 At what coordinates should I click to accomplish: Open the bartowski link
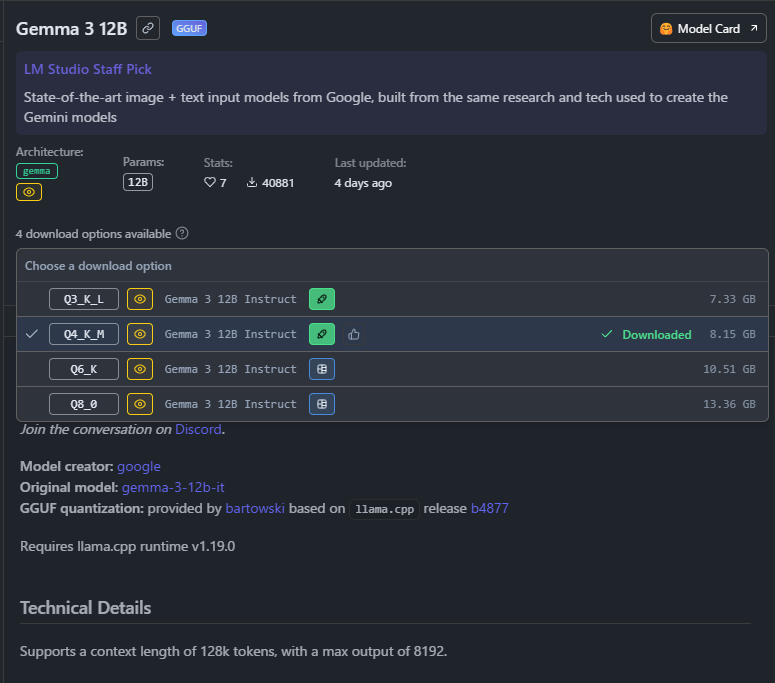point(255,508)
